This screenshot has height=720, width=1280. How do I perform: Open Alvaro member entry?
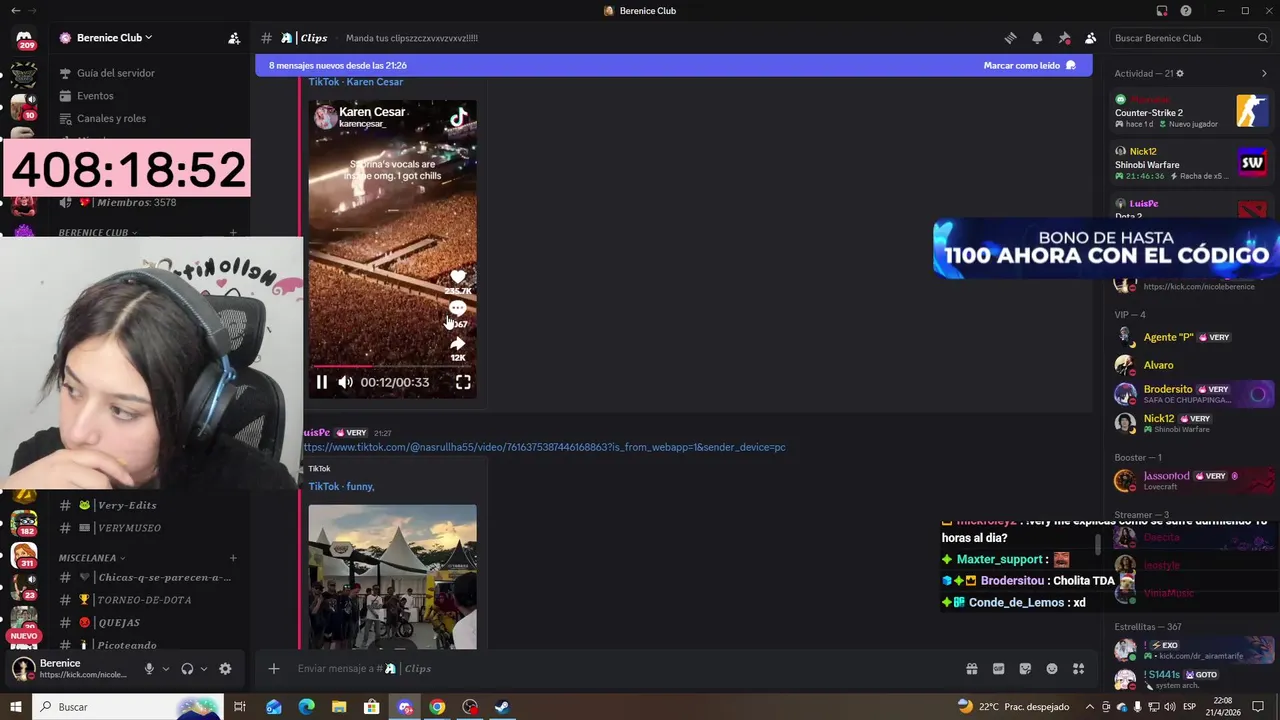tap(1192, 365)
